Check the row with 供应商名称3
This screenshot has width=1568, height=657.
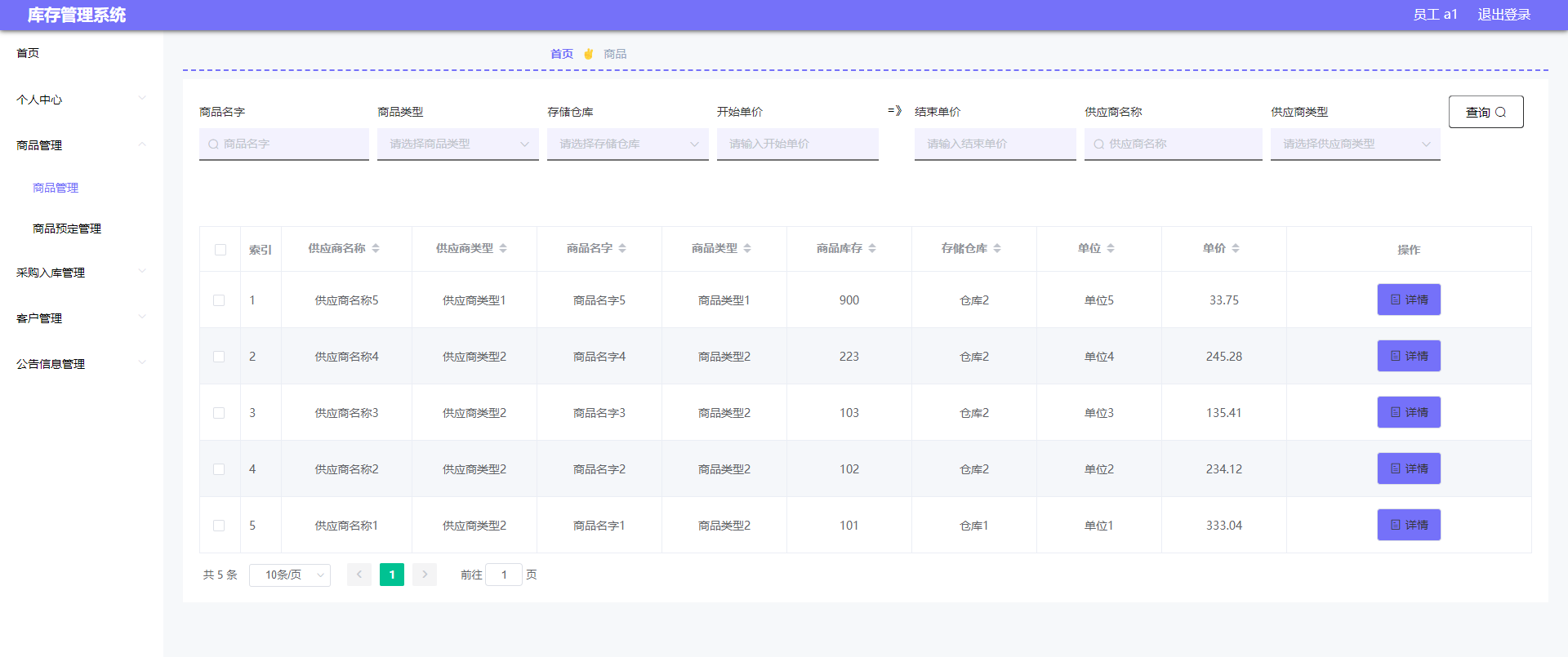tap(219, 413)
